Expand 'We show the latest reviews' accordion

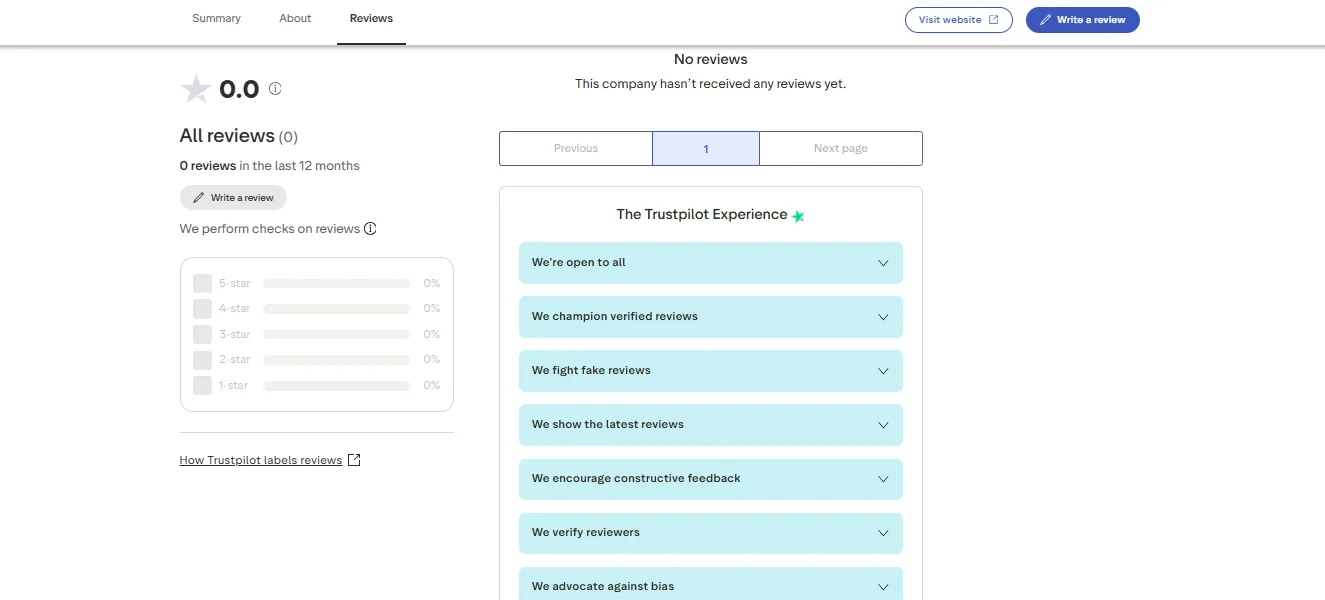pos(711,425)
